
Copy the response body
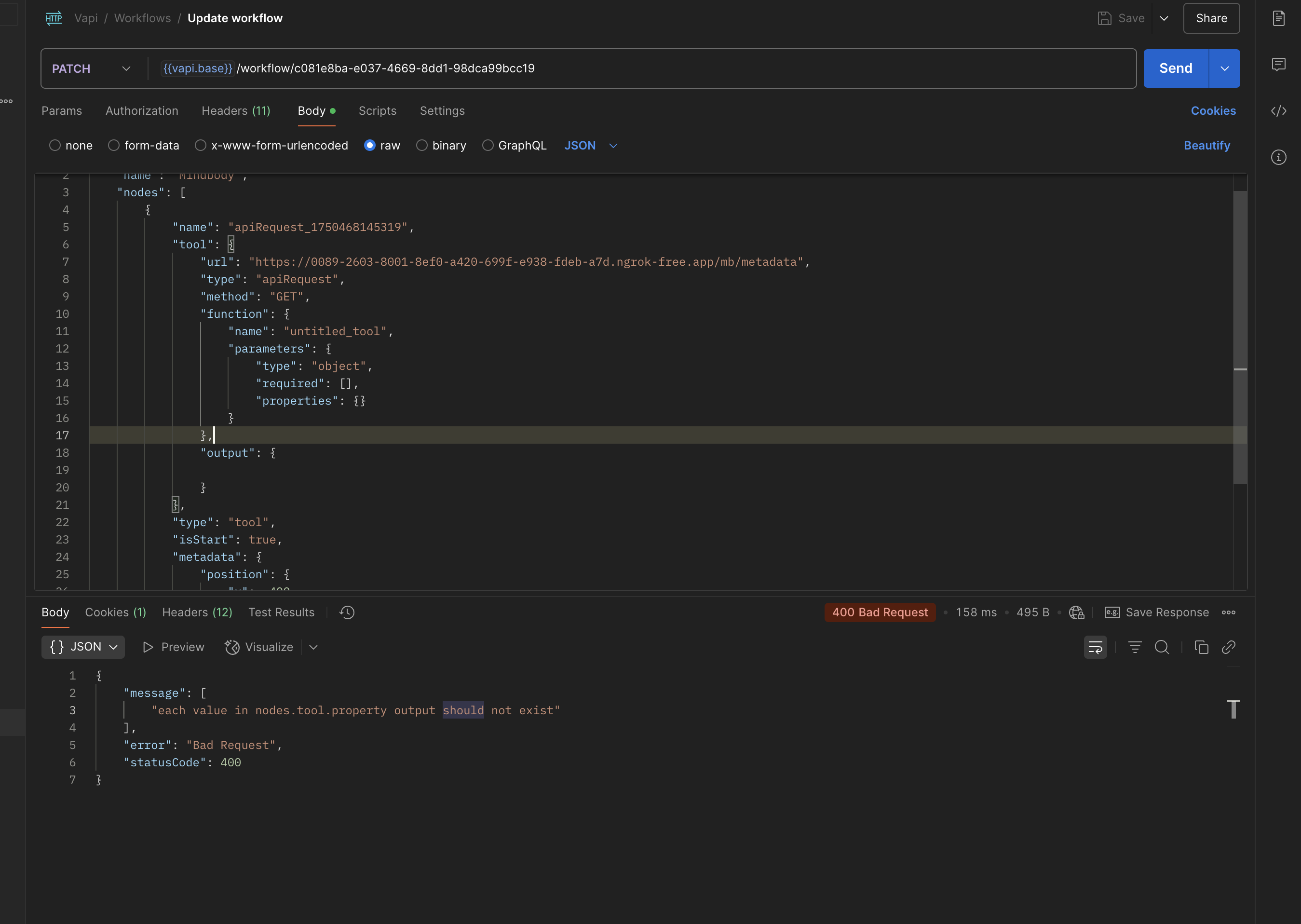(x=1202, y=647)
